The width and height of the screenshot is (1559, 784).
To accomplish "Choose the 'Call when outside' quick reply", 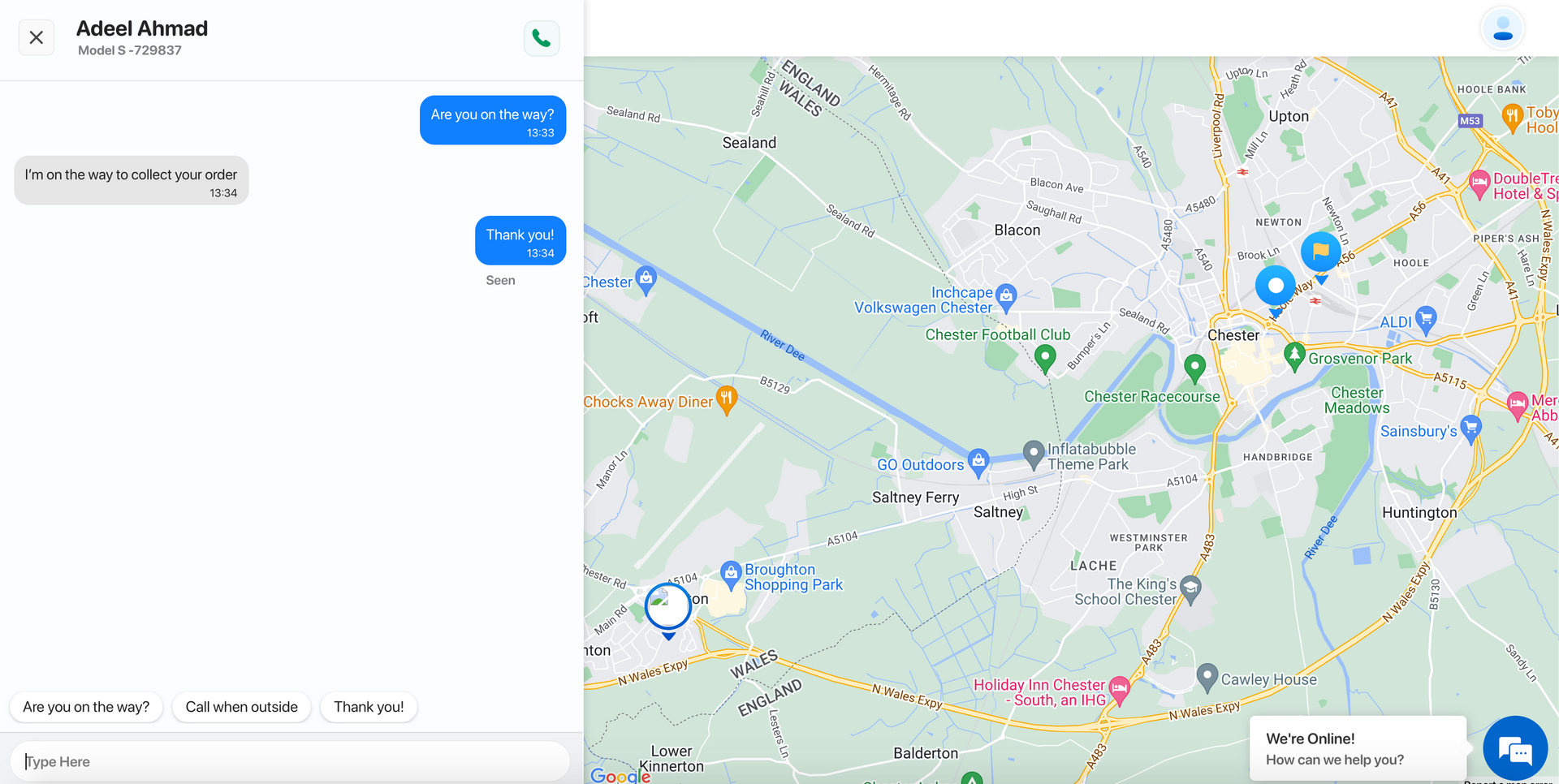I will click(242, 707).
